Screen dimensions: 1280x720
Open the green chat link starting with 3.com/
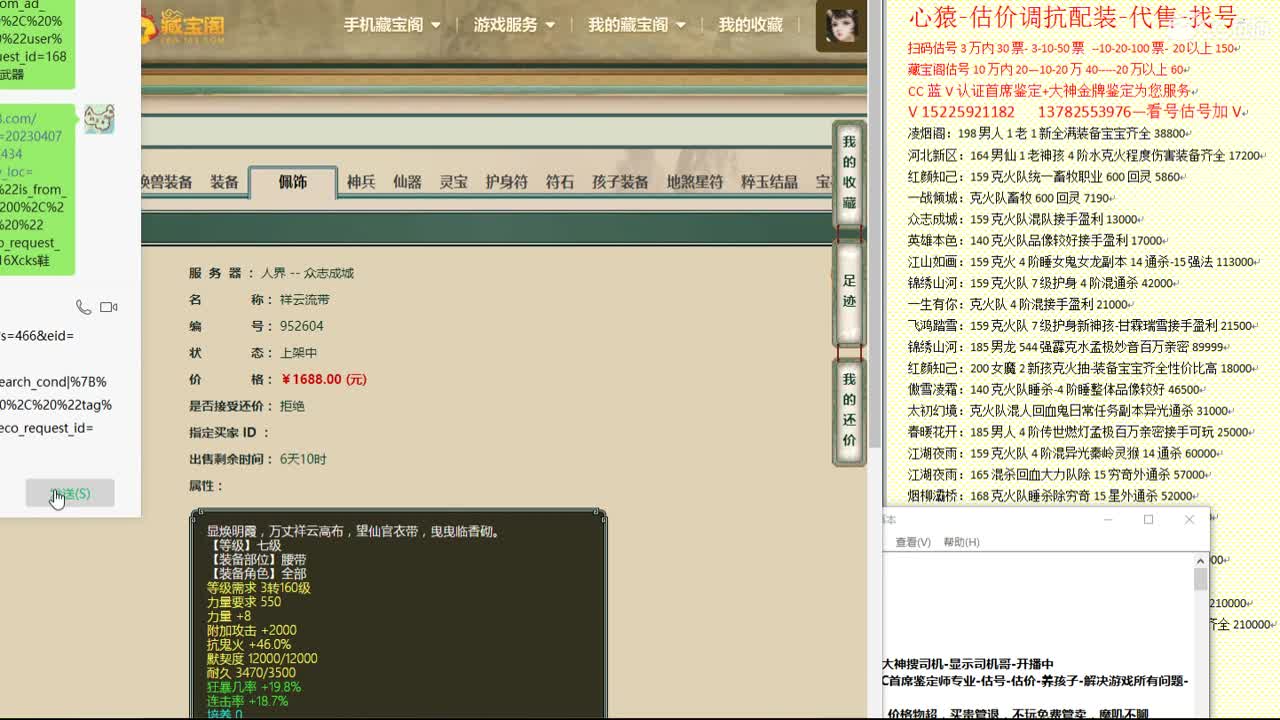(x=37, y=190)
